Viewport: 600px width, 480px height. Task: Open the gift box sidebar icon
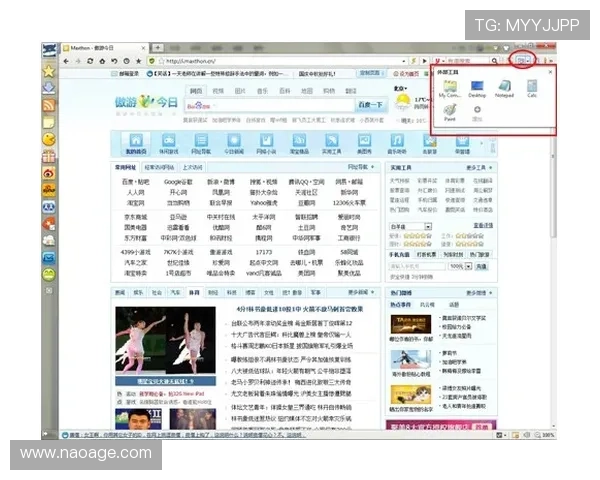click(49, 156)
